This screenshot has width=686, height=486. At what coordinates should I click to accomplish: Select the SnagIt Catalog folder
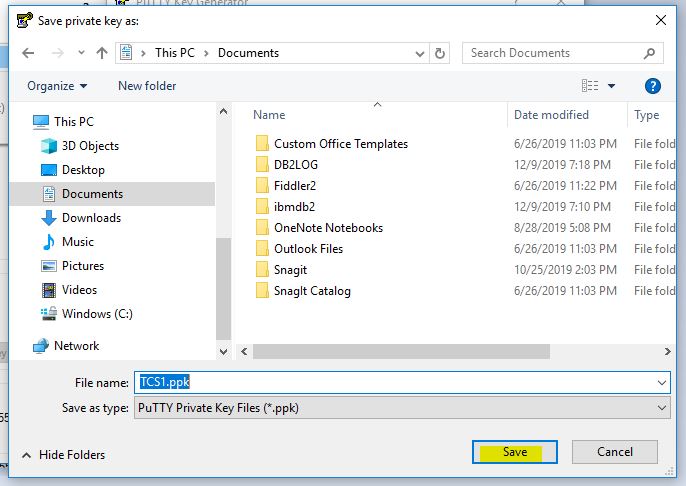click(312, 291)
